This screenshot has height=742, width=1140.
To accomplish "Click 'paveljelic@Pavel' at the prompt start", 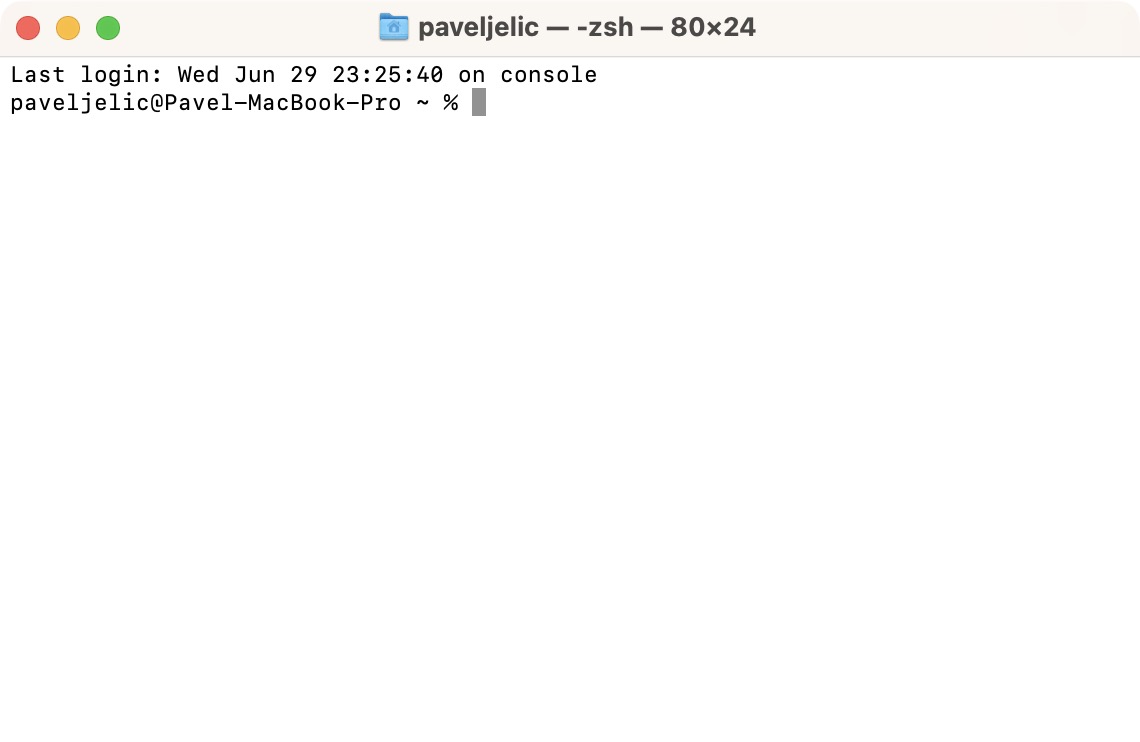I will (x=121, y=103).
